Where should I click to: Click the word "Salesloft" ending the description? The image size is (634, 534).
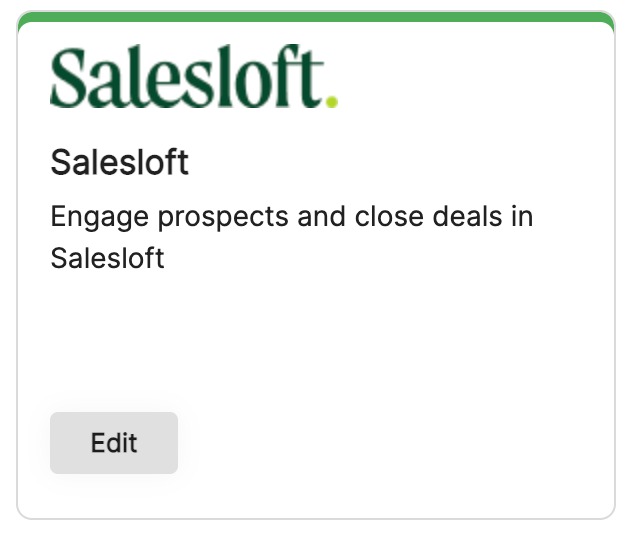107,258
